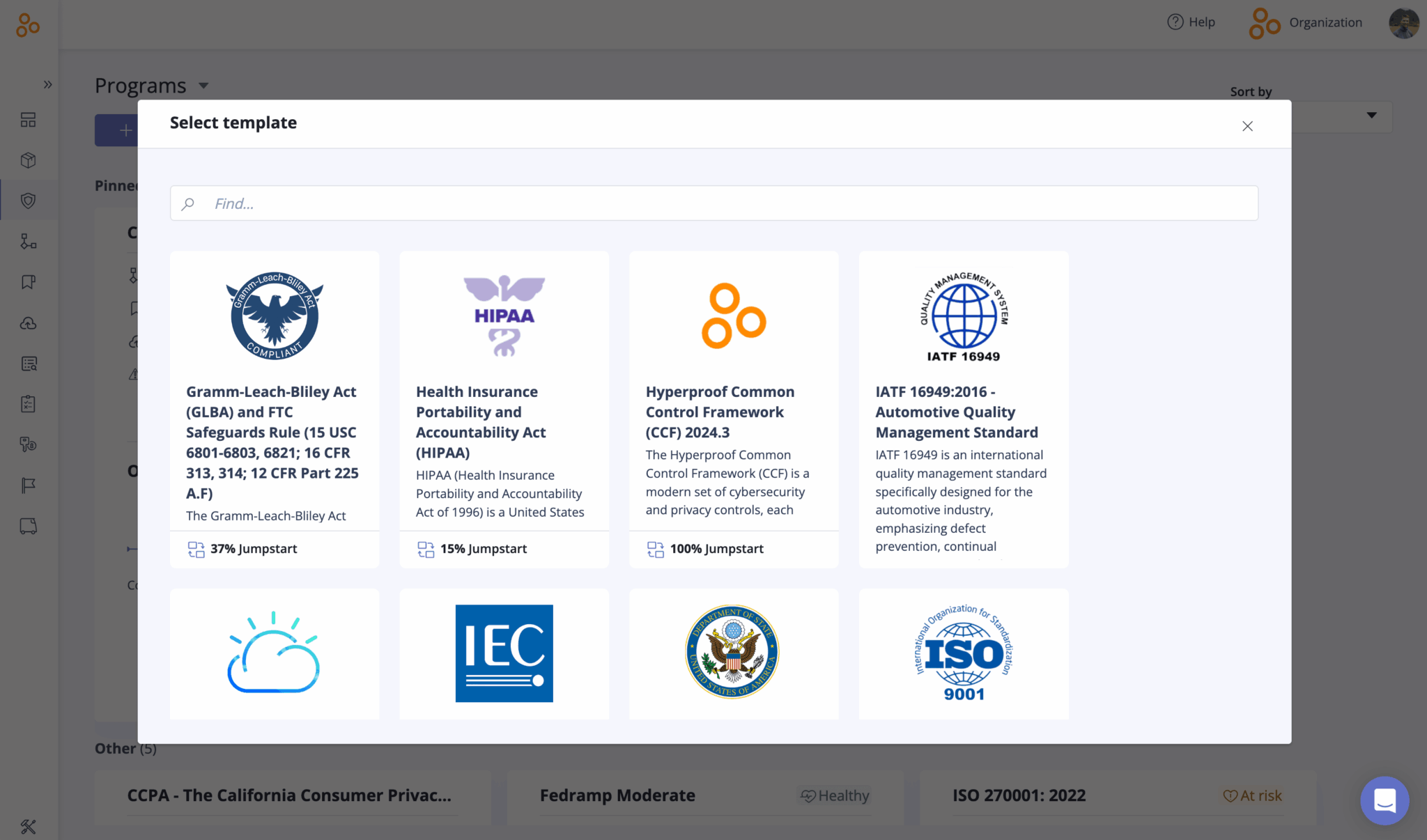Open the cube icon in the sidebar

pos(28,160)
